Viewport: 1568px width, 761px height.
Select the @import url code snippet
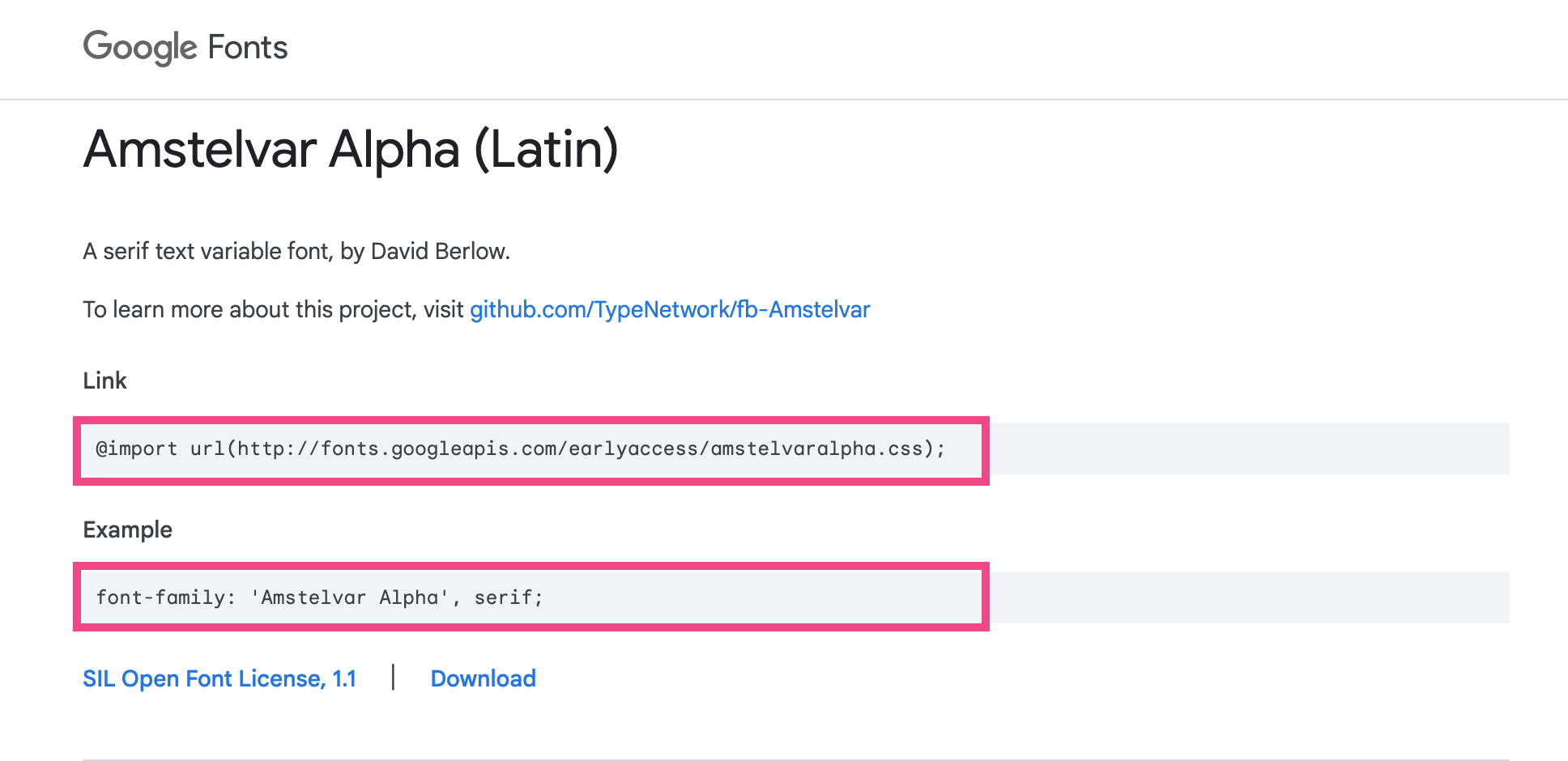(521, 449)
